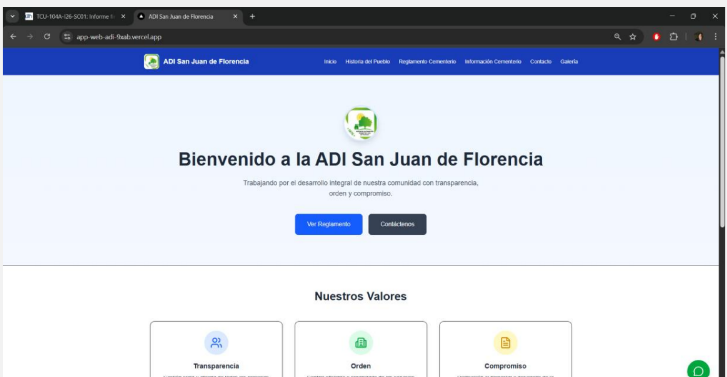727x377 pixels.
Task: Open the tab search dropdown arrow
Action: click(13, 16)
